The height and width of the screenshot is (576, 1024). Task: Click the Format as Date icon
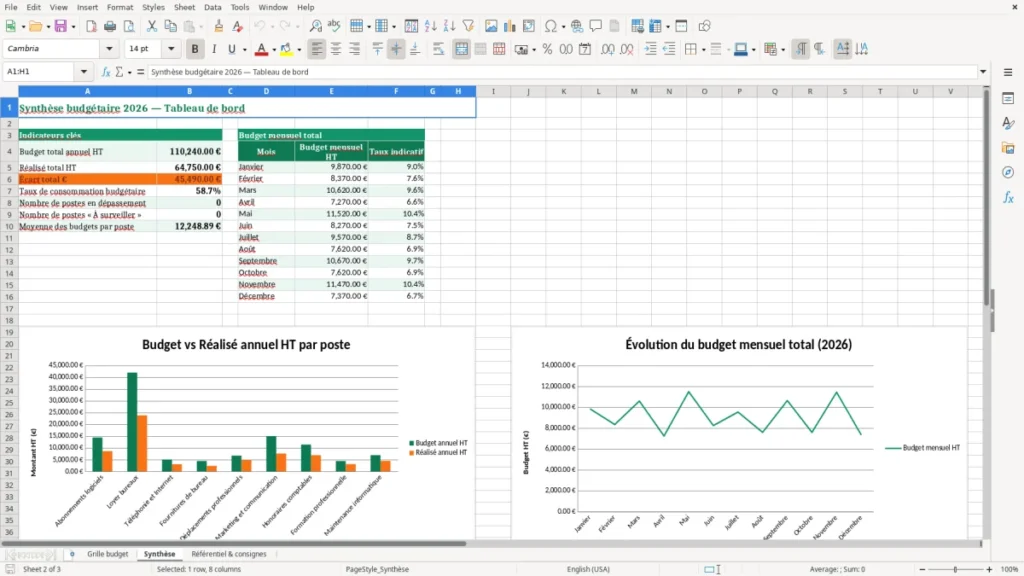tap(585, 49)
